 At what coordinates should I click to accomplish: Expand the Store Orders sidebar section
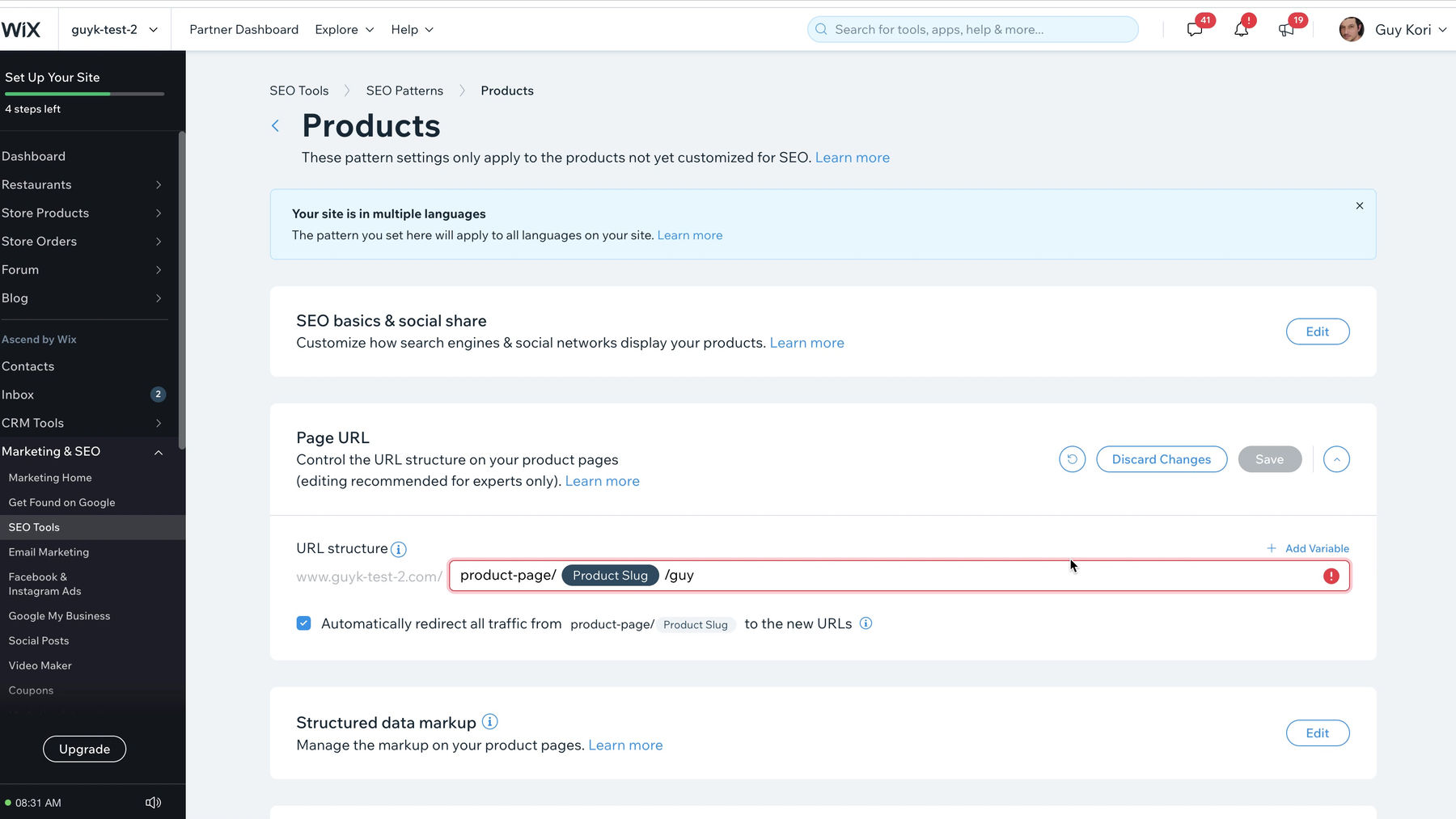159,242
